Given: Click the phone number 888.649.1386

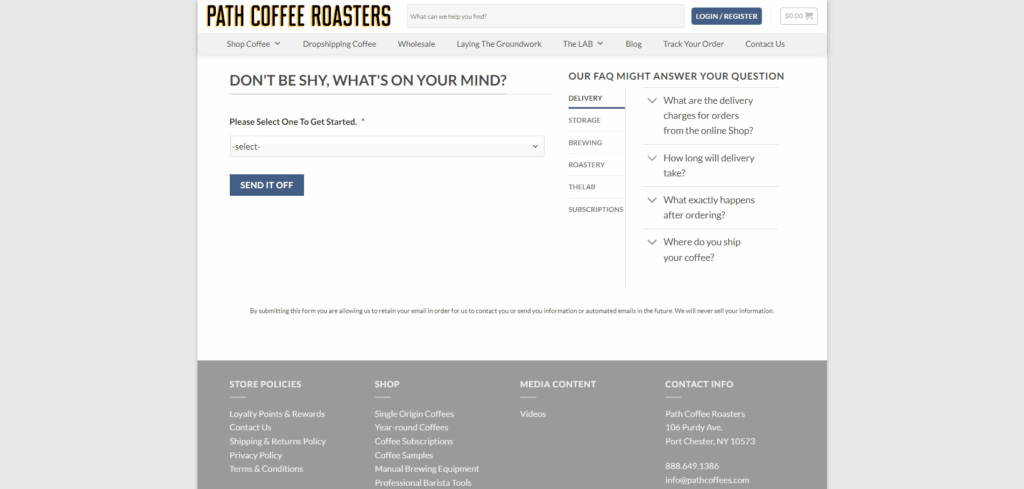Looking at the screenshot, I should coord(692,465).
